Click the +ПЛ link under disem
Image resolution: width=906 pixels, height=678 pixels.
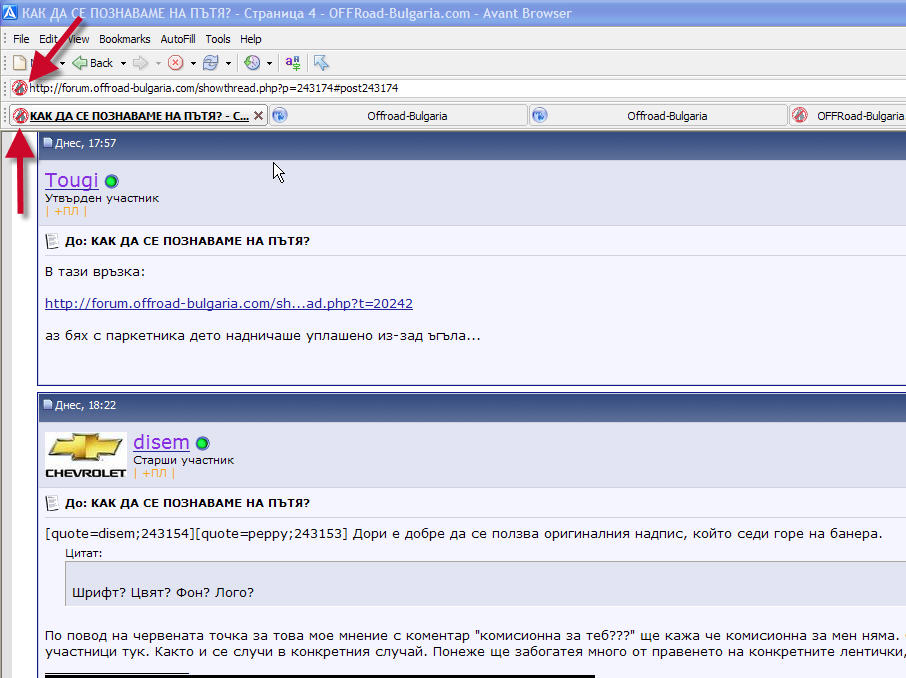click(153, 473)
